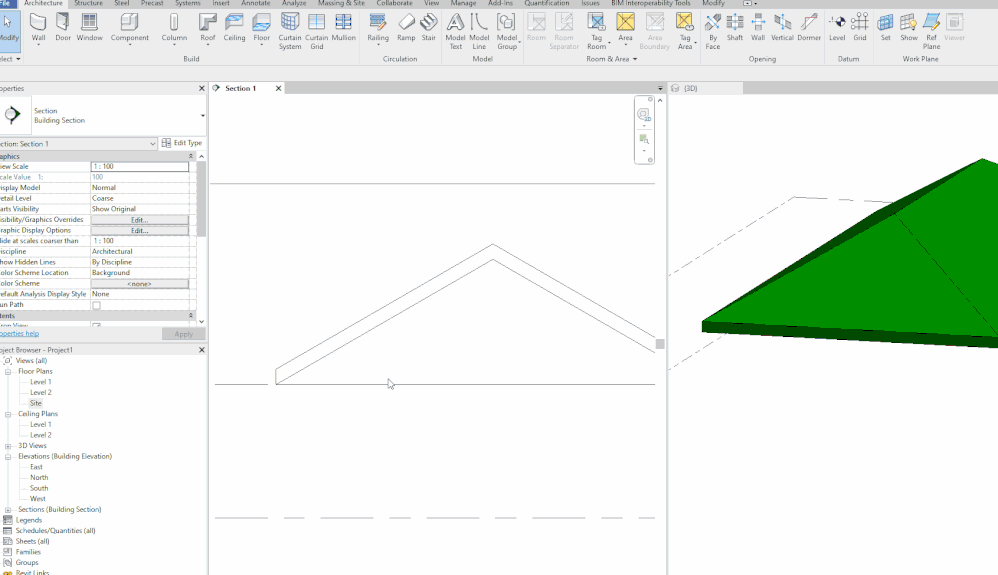Open the Manage ribbon tab
The image size is (998, 575).
(x=463, y=3)
